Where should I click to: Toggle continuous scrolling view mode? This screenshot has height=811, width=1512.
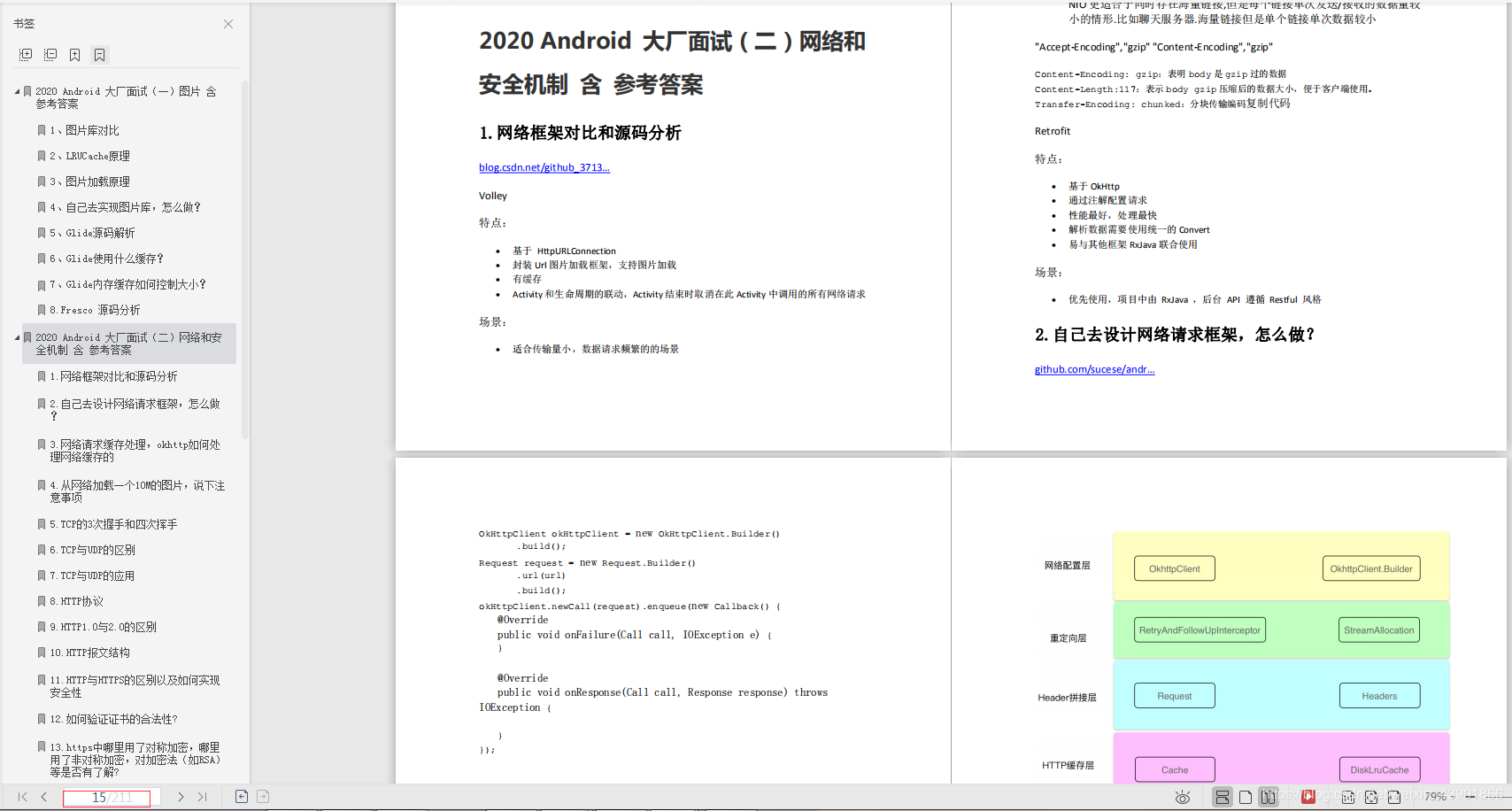(1223, 797)
